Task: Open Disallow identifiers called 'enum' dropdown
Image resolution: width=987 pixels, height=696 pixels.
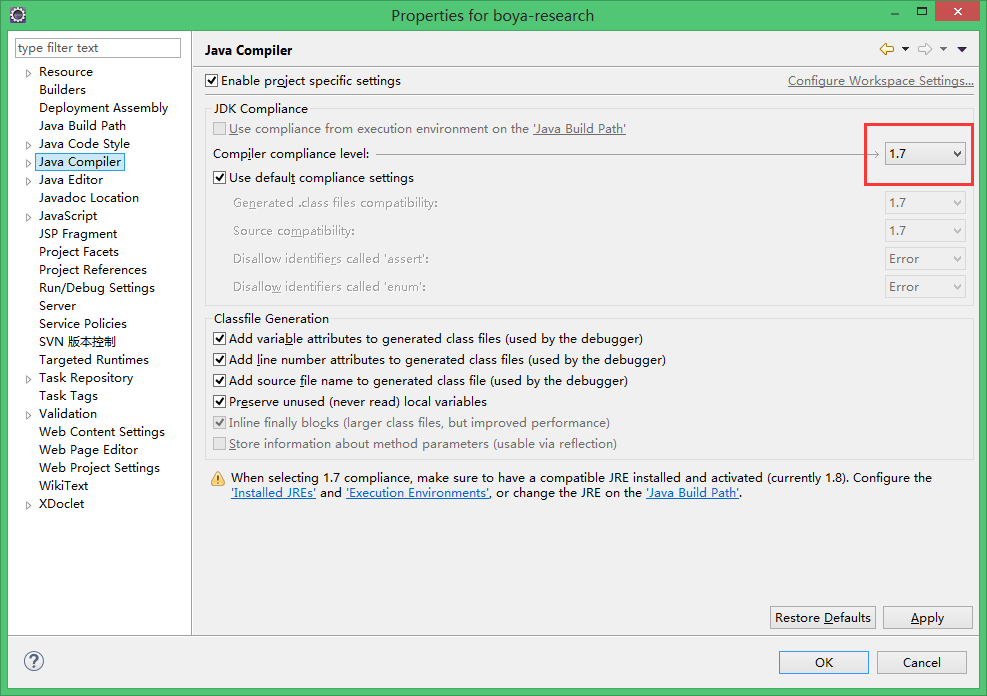Action: 925,286
